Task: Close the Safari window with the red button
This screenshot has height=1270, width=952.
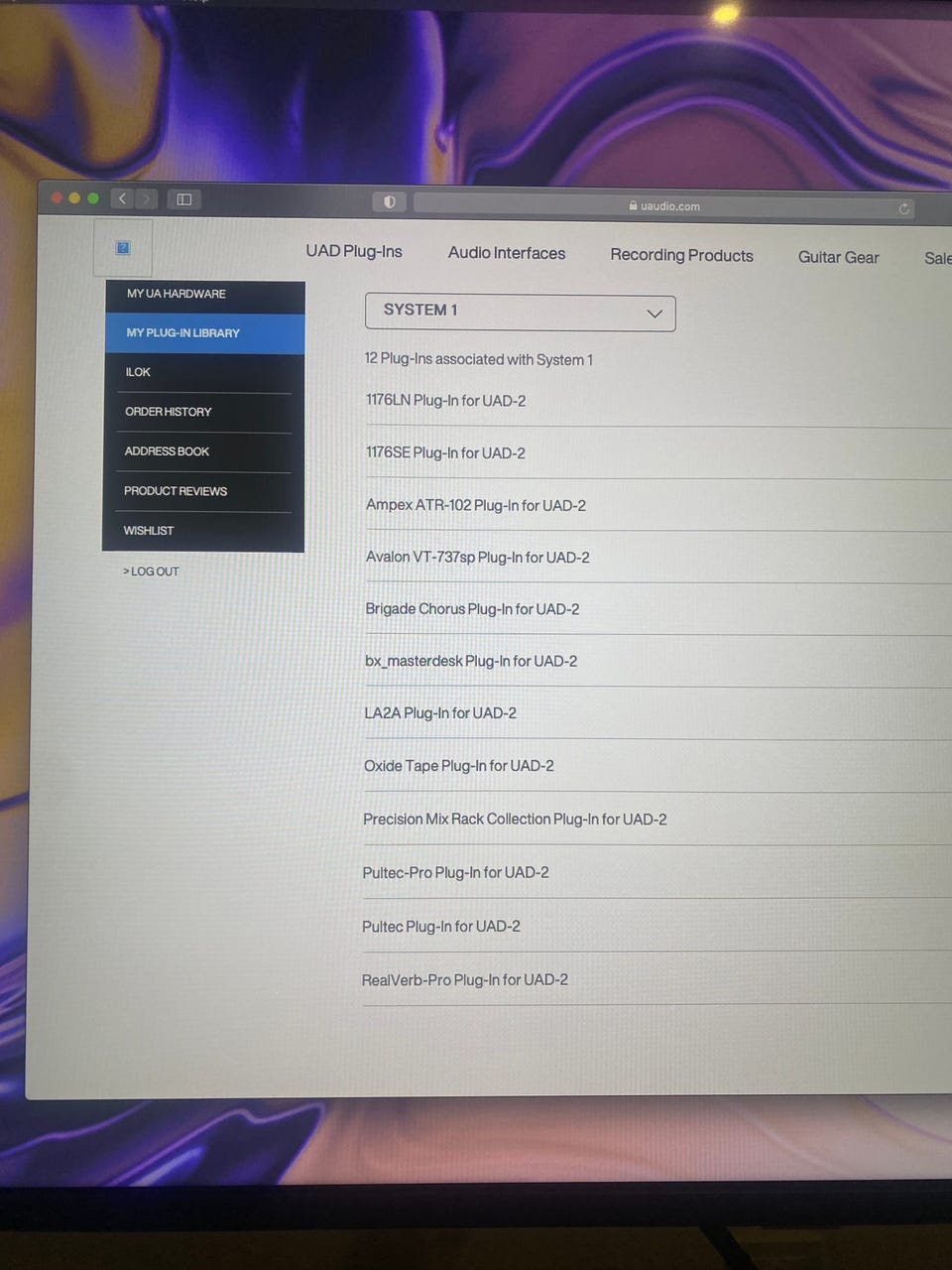Action: pyautogui.click(x=57, y=197)
